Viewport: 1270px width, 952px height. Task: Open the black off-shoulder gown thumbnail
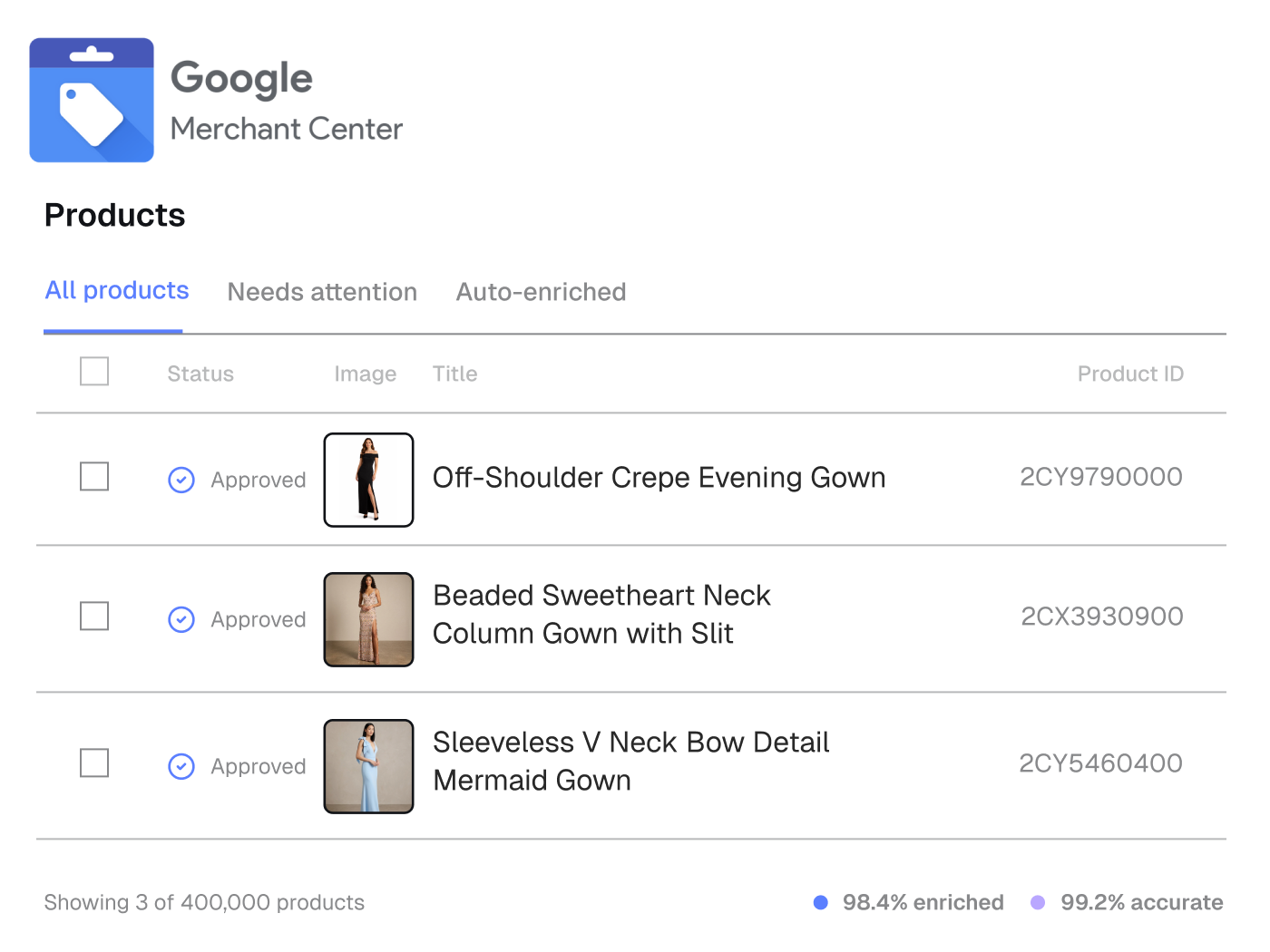pos(369,480)
